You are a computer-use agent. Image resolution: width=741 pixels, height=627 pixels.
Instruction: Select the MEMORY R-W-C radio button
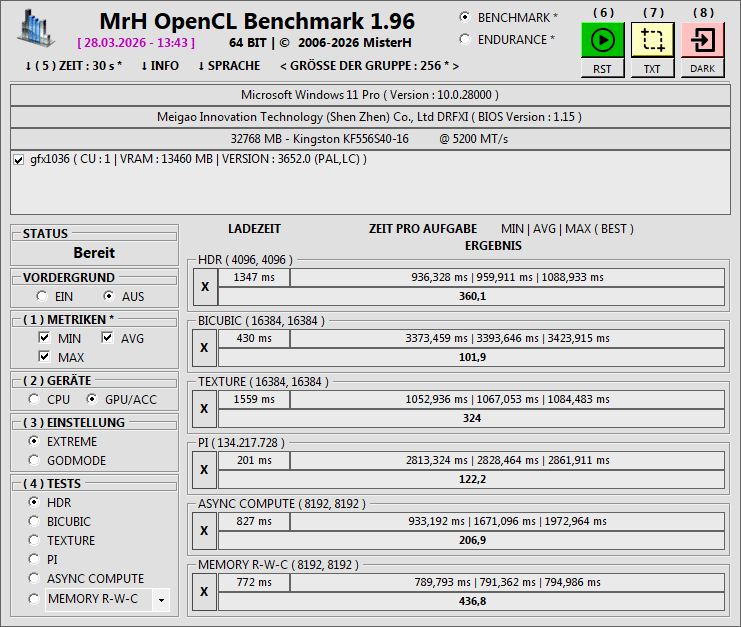(x=34, y=599)
